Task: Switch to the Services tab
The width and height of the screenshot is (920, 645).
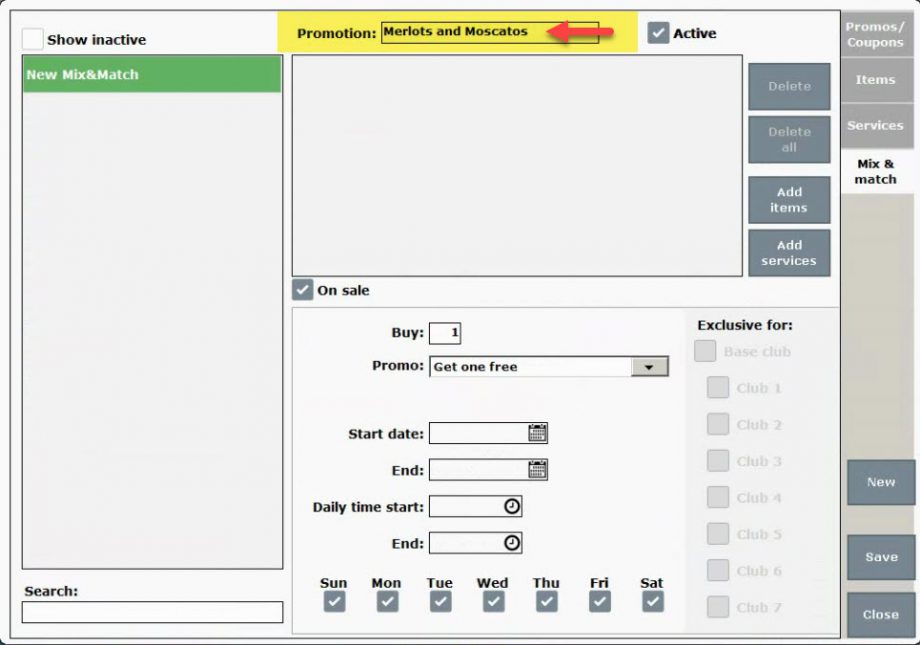Action: click(x=875, y=125)
